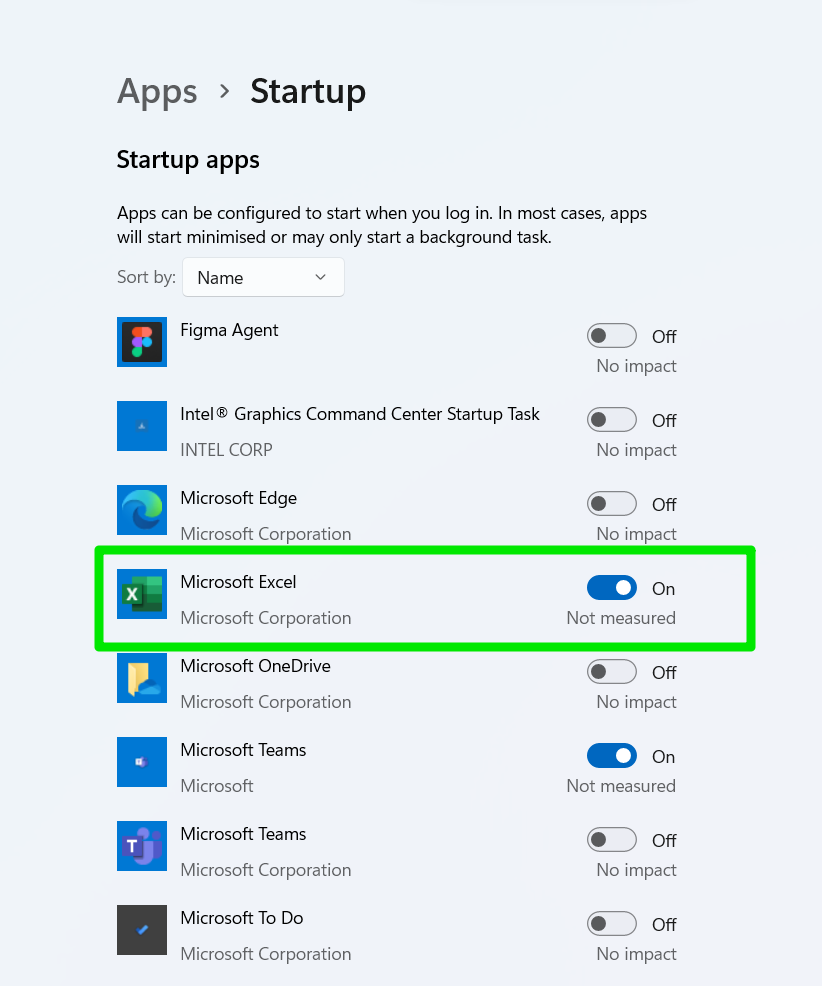The image size is (822, 986).
Task: Click the Microsoft OneDrive app icon
Action: point(142,678)
